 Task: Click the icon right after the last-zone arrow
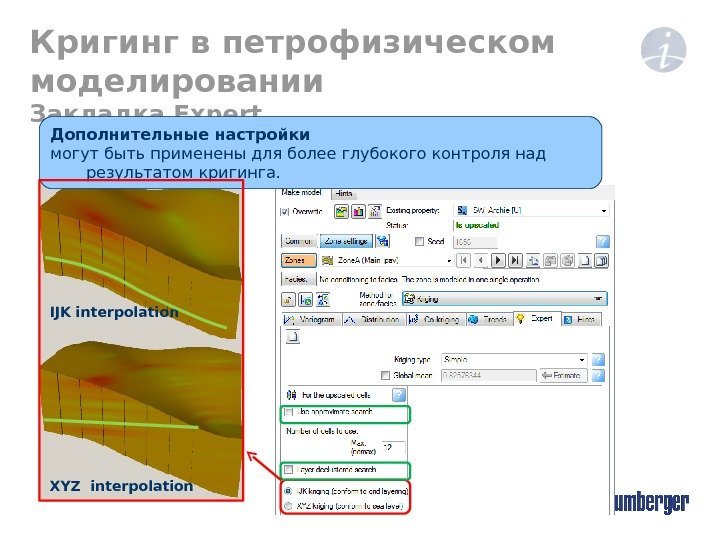click(x=533, y=260)
